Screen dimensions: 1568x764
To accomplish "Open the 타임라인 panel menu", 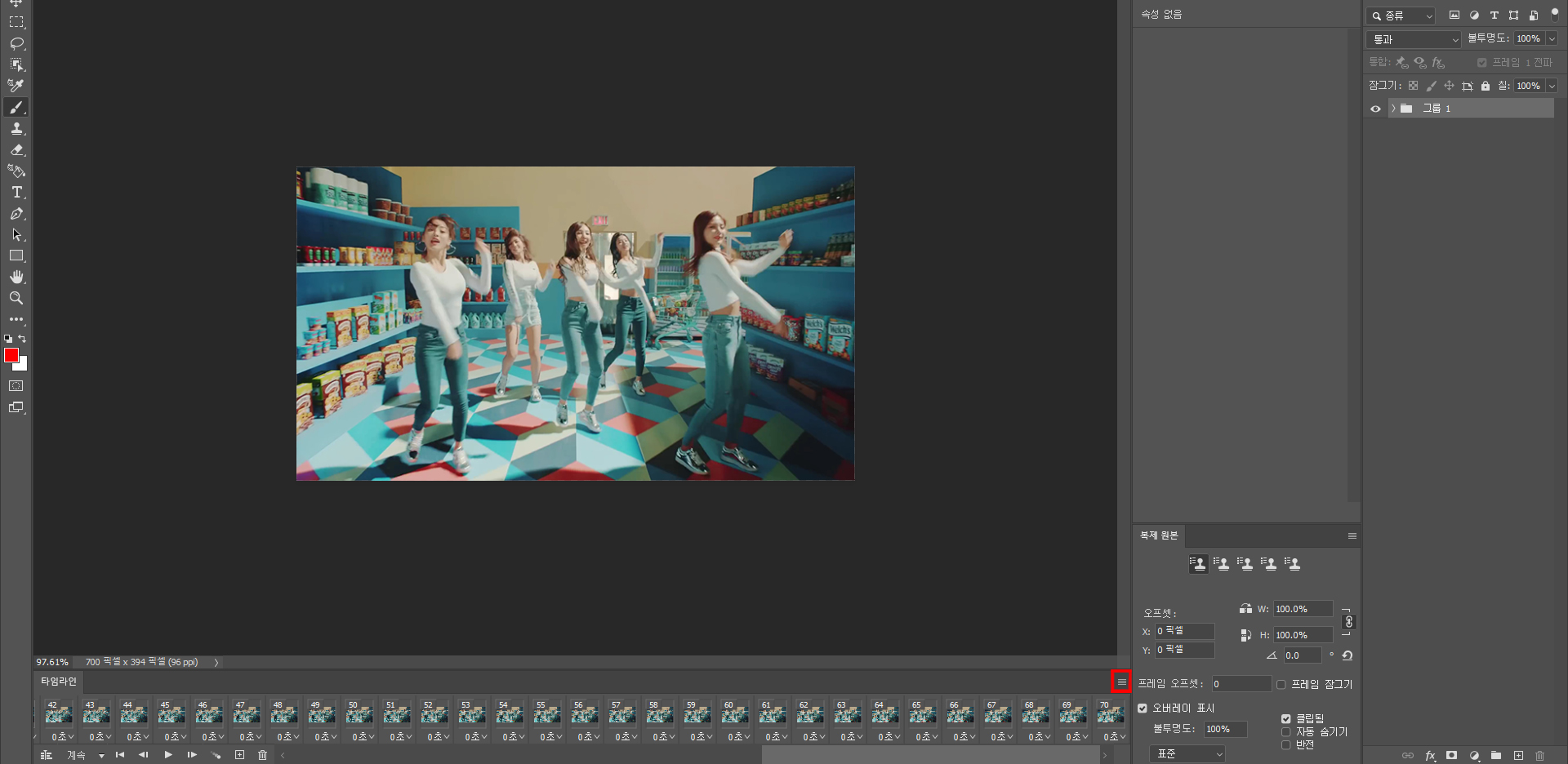I will (1121, 682).
